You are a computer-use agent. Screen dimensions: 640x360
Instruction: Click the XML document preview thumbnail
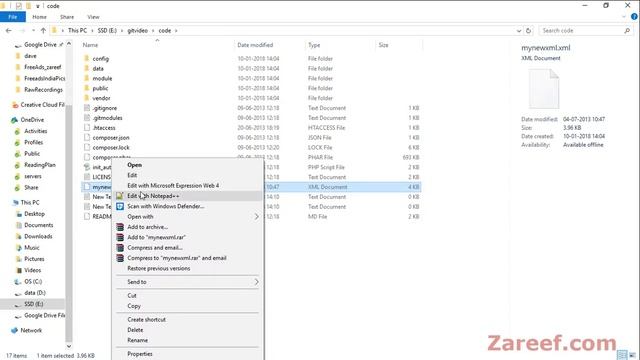point(544,89)
